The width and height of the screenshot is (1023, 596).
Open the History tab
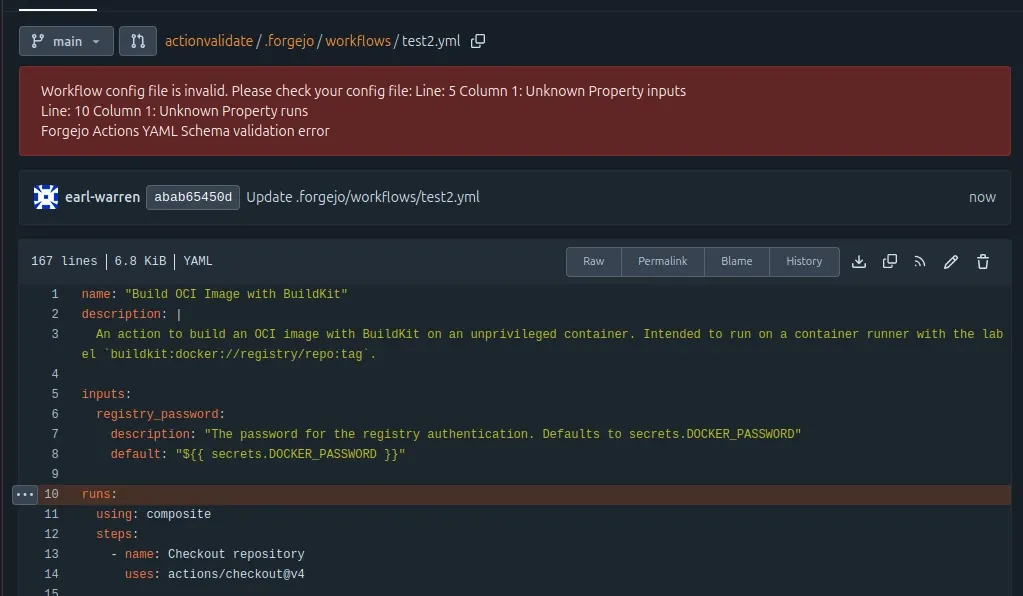pyautogui.click(x=804, y=261)
